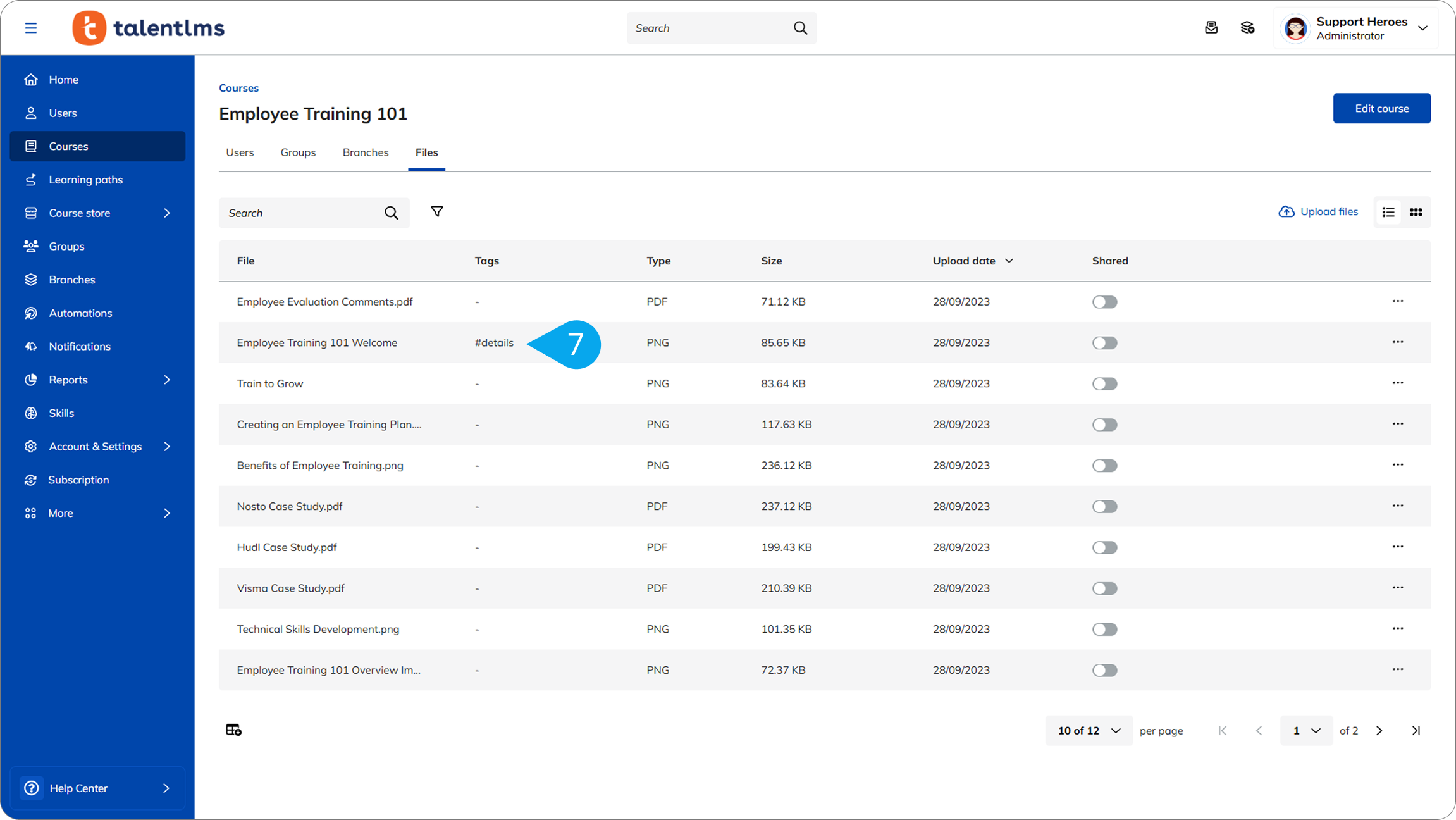Open the messages inbox icon

pos(1211,28)
